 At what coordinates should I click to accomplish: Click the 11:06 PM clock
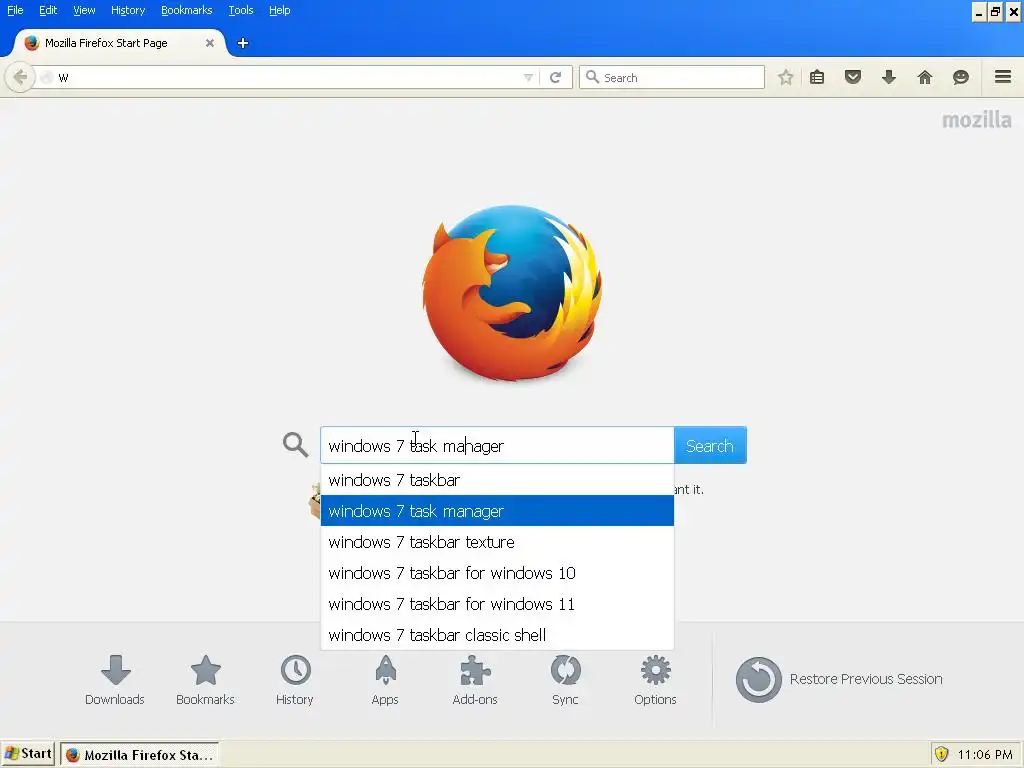pos(985,755)
